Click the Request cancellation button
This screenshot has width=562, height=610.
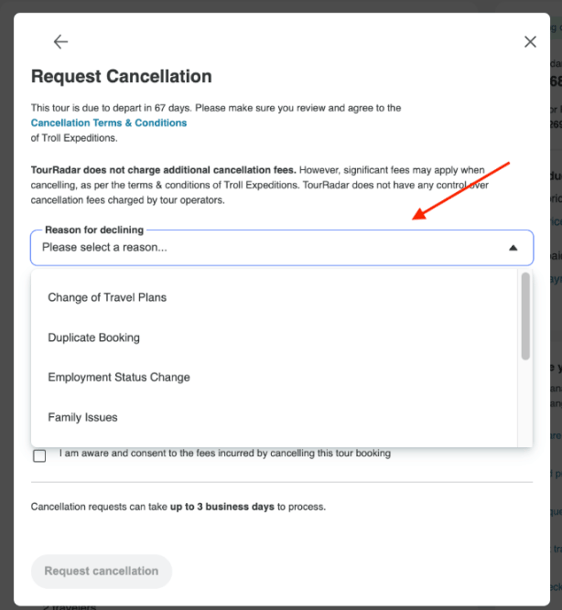click(101, 571)
